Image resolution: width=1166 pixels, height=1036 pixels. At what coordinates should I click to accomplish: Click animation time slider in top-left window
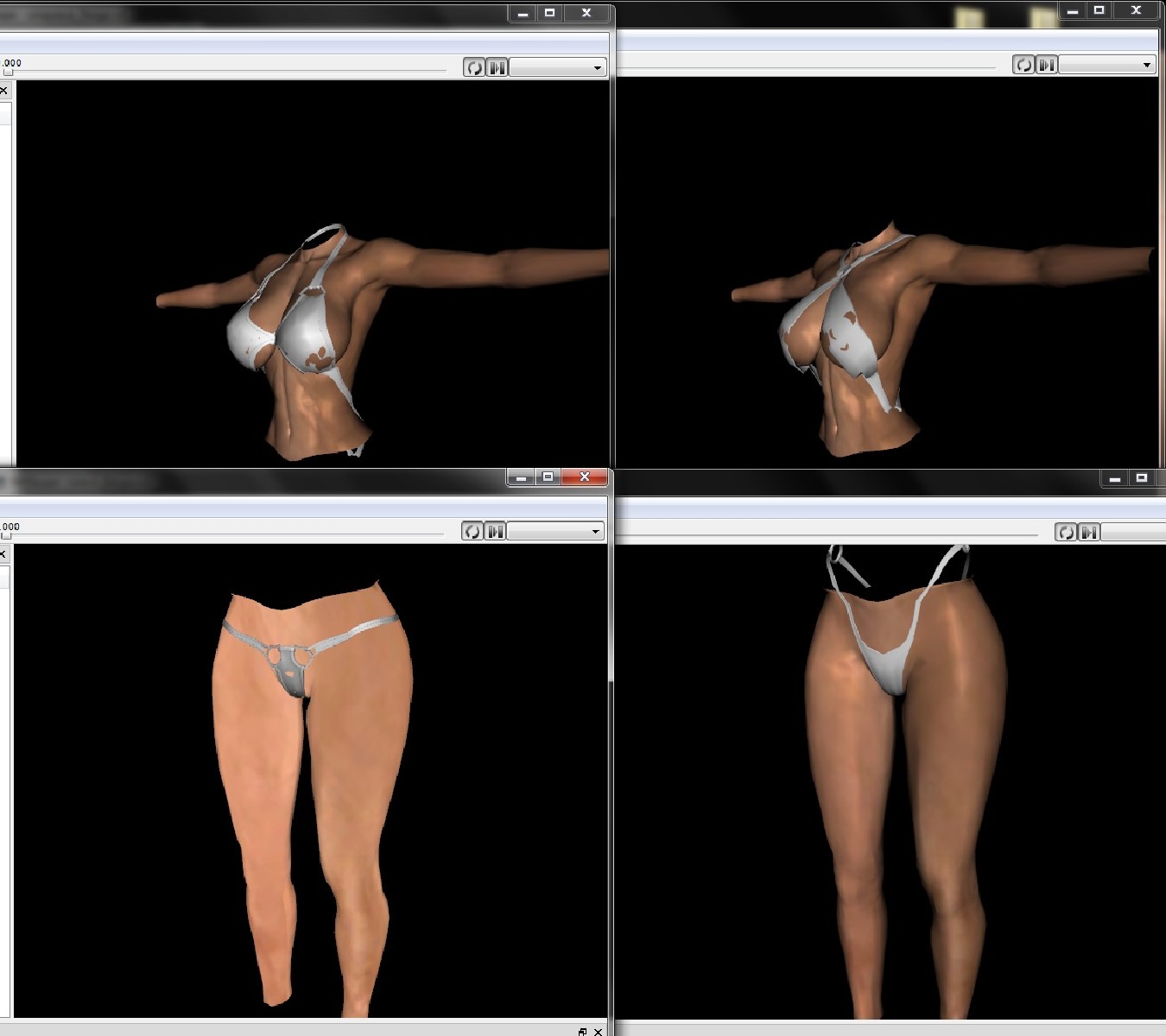(x=9, y=72)
